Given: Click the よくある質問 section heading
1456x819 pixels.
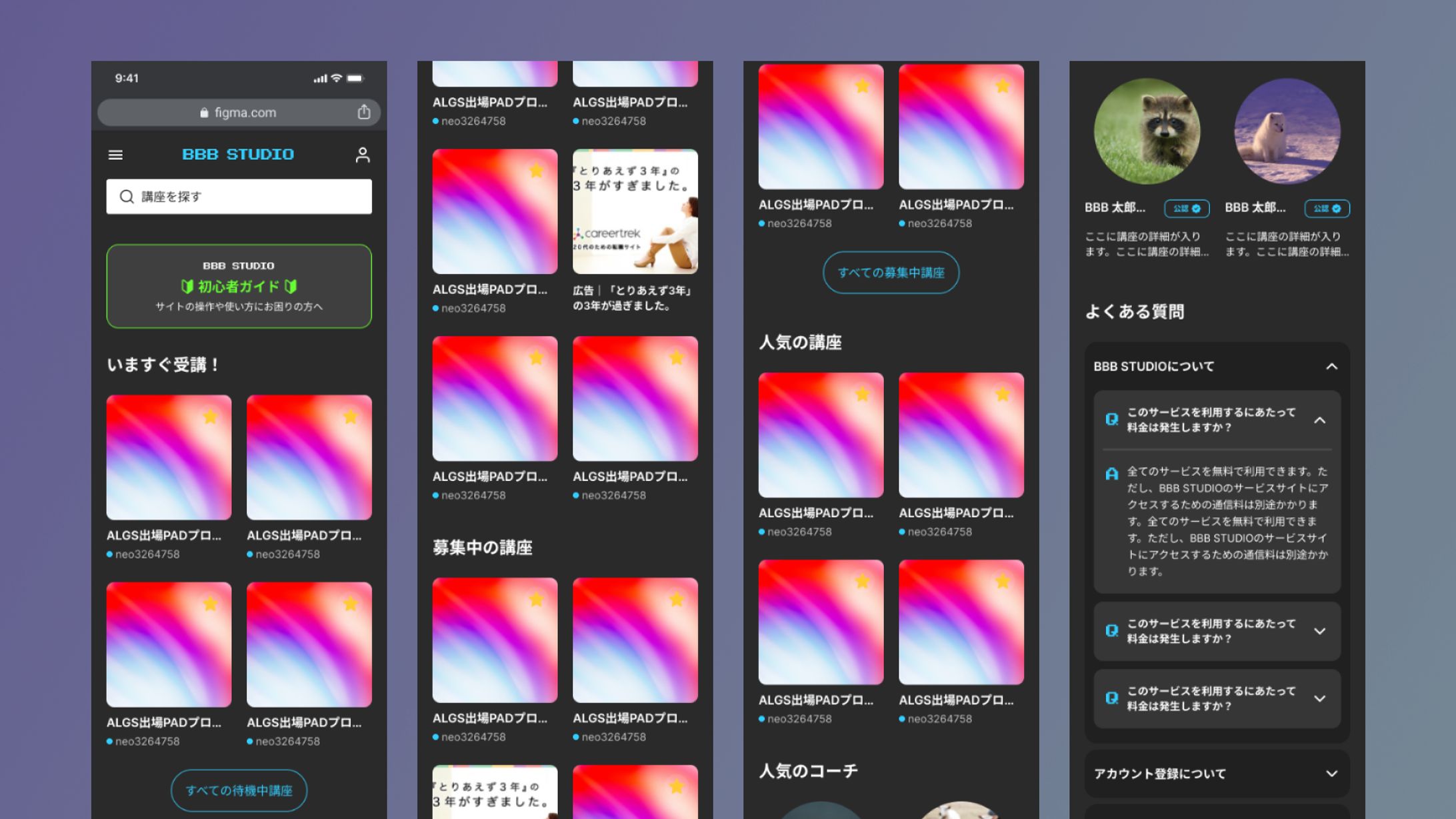Looking at the screenshot, I should tap(1135, 312).
